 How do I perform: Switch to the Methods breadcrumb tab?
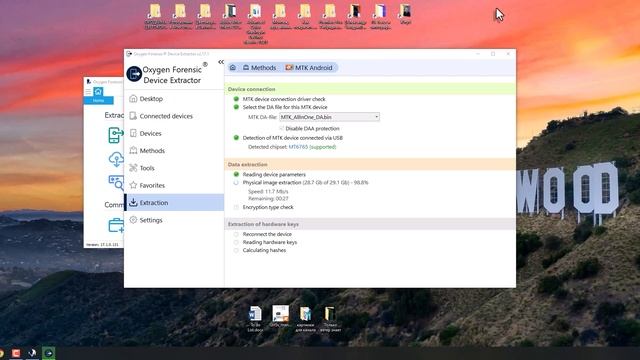(260, 68)
